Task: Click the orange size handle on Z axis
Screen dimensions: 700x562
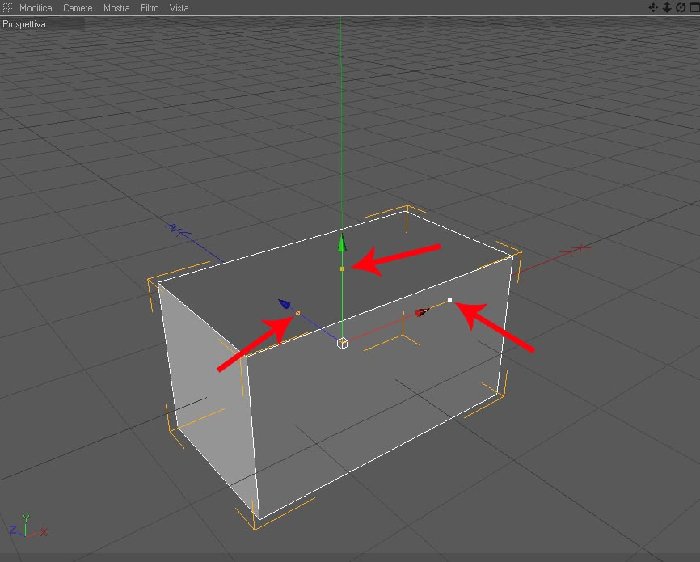Action: pyautogui.click(x=298, y=313)
